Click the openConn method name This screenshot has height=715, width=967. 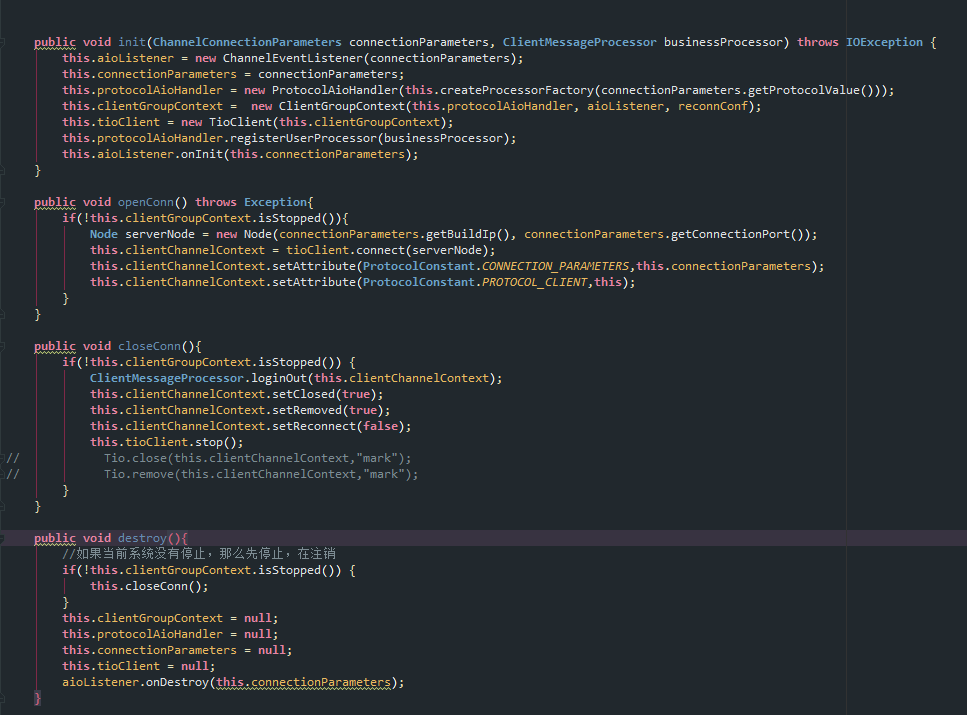coord(146,202)
